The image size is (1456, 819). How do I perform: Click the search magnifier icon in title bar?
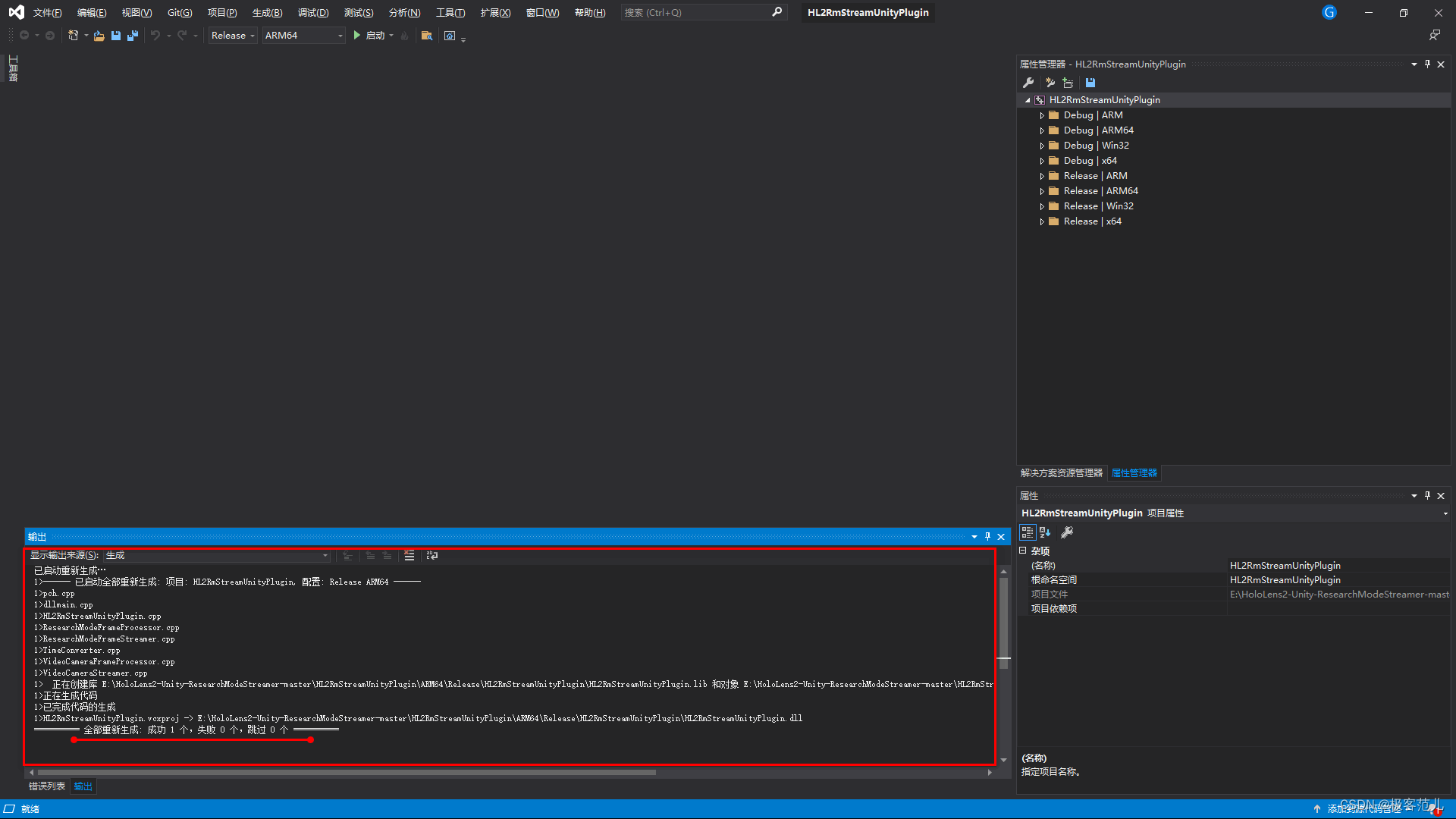coord(777,12)
